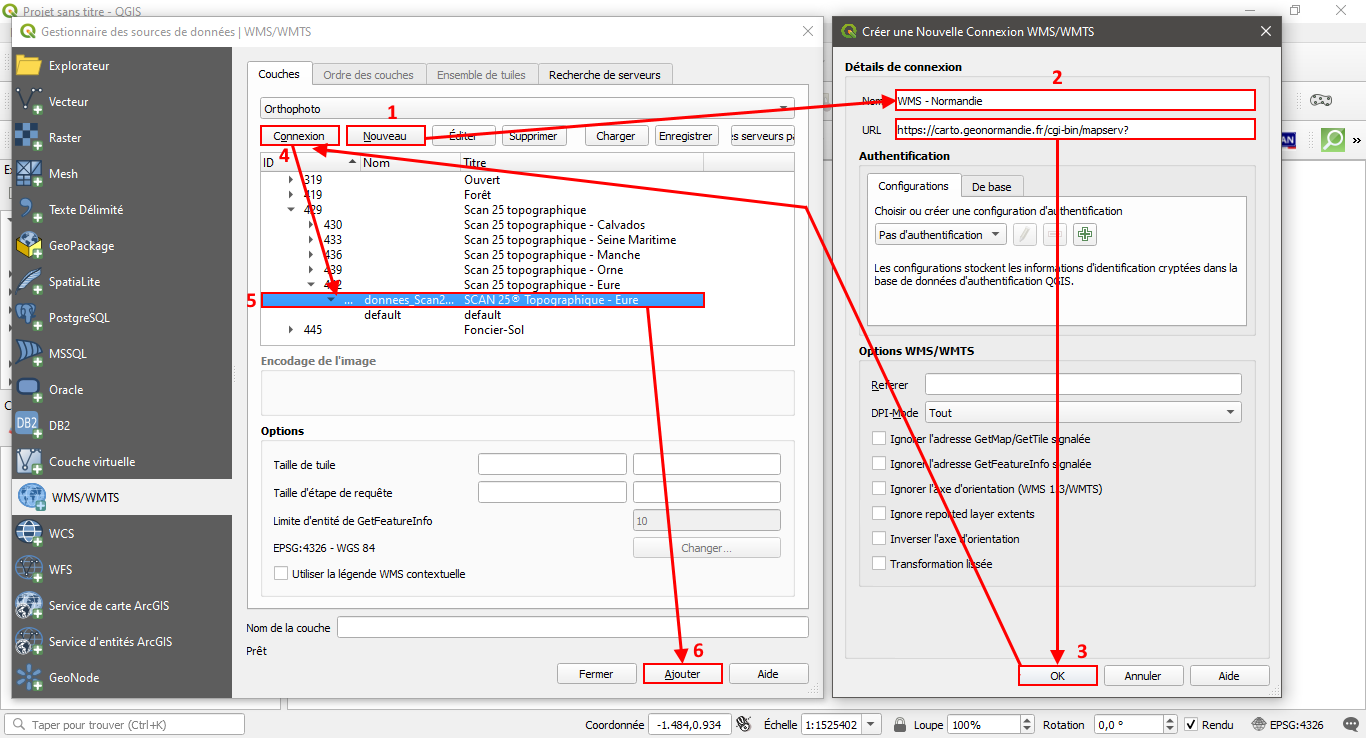The image size is (1366, 738).
Task: Switch to the Couches tab
Action: tap(279, 74)
